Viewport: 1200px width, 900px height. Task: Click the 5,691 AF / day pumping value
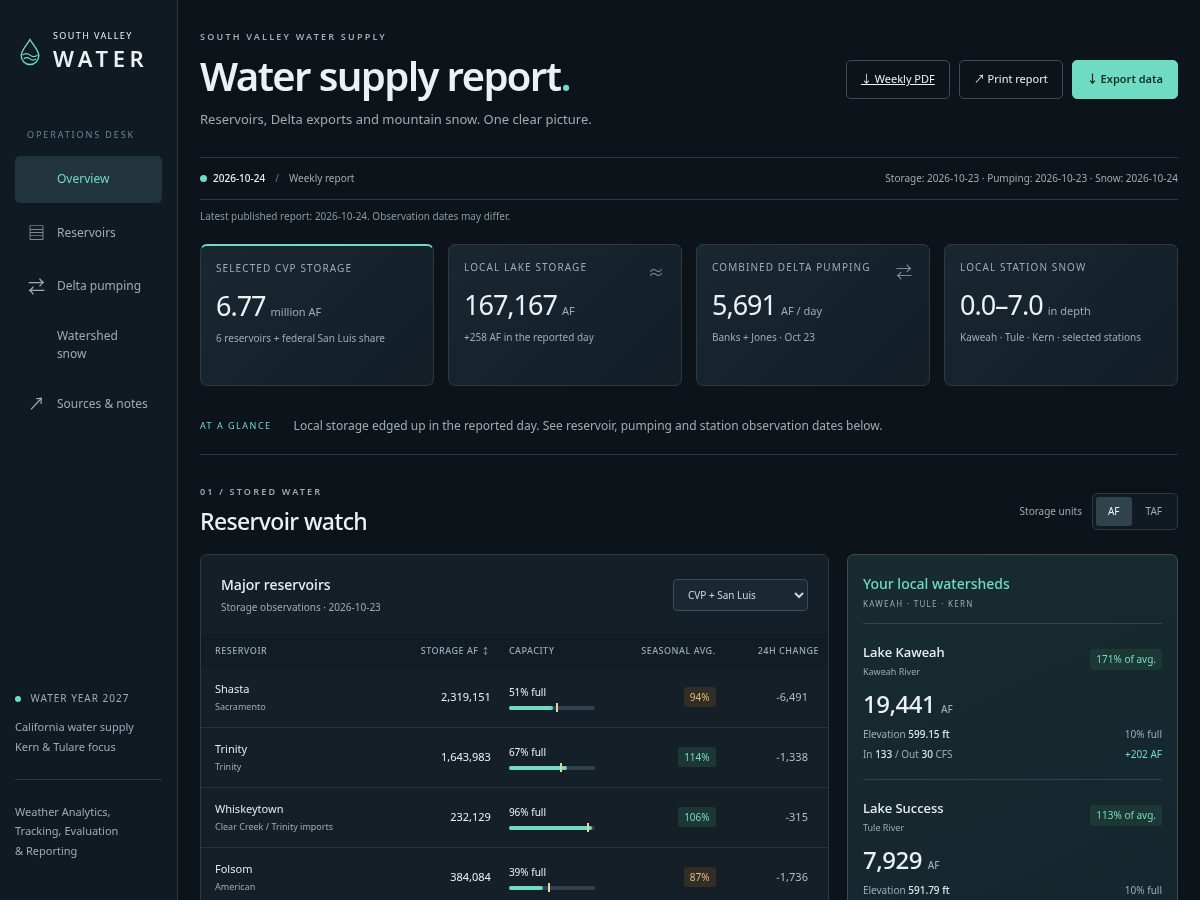pyautogui.click(x=767, y=306)
